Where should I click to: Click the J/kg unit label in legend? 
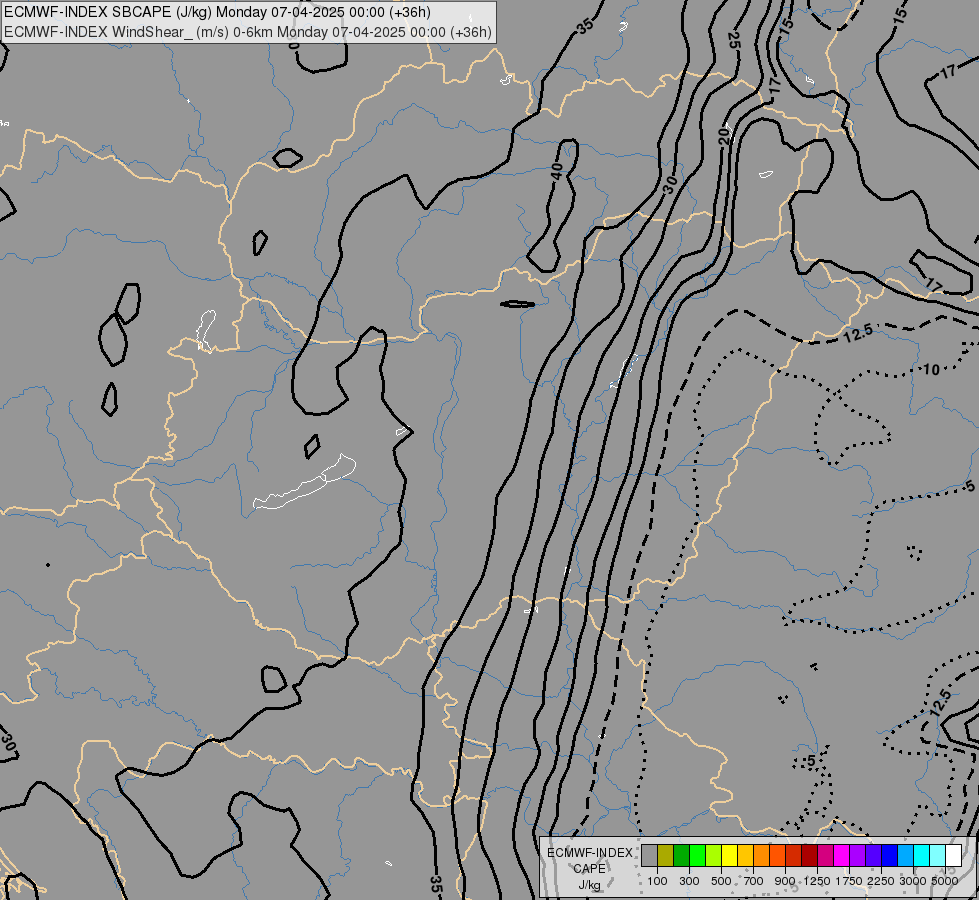click(589, 885)
